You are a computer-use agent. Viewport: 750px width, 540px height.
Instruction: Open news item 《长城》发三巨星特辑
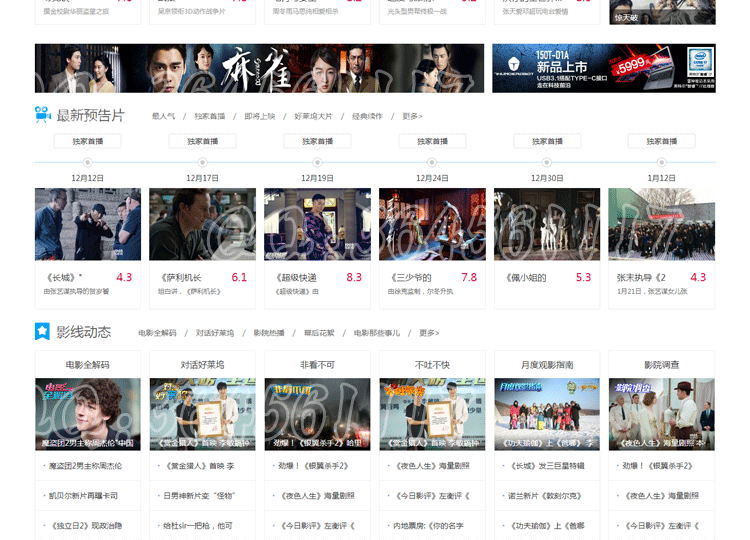pos(546,465)
